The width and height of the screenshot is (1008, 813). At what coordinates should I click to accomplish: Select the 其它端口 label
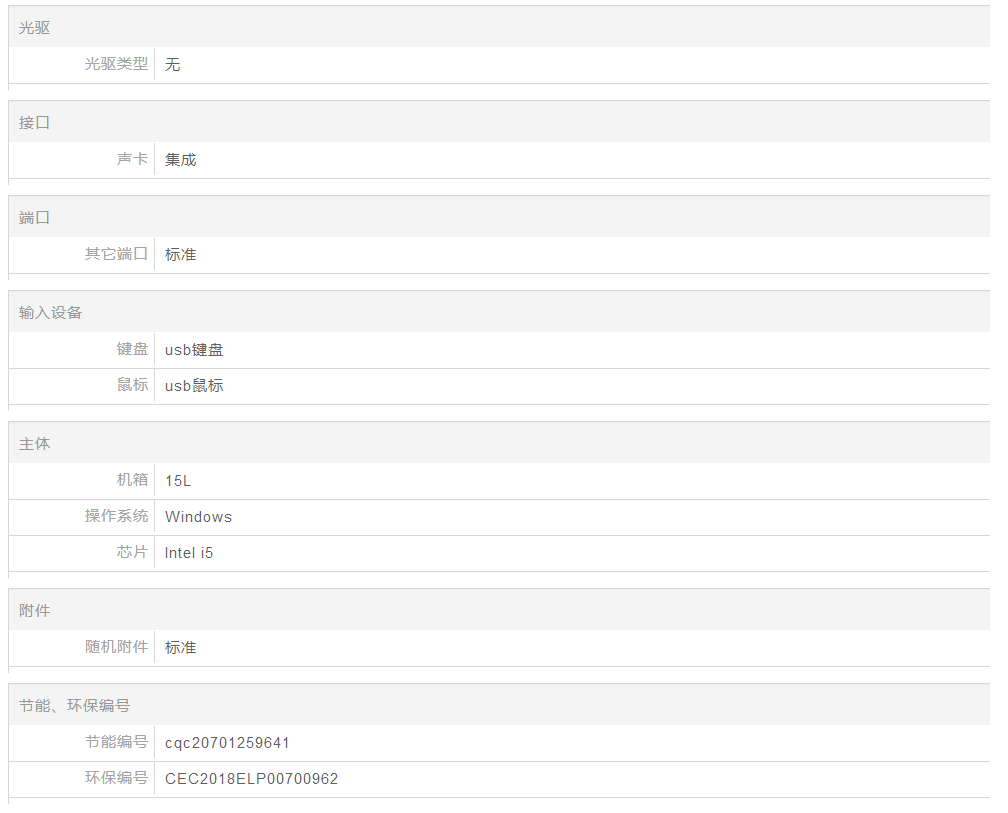[116, 254]
